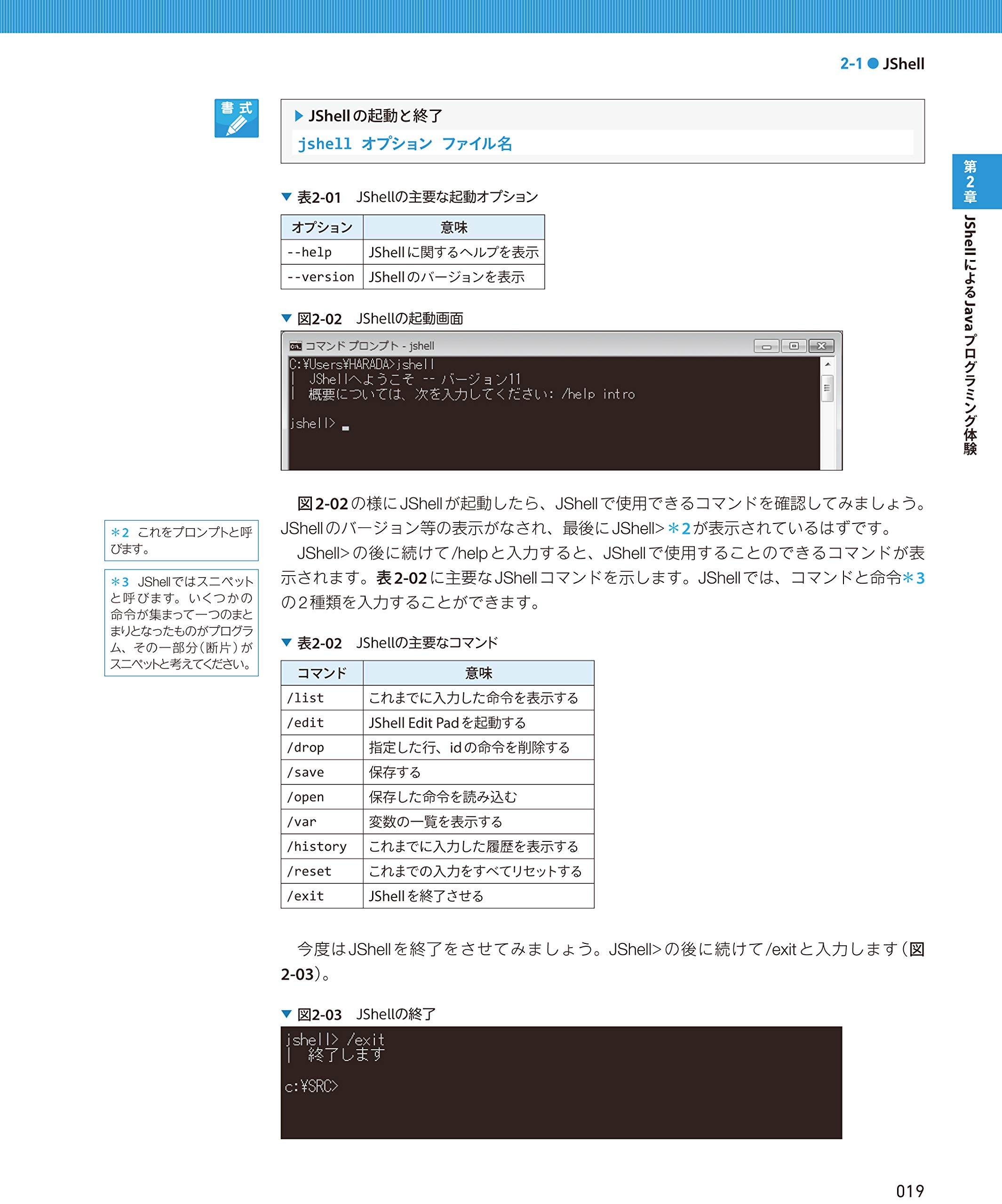The width and height of the screenshot is (1002, 1204).
Task: Expand the 図2-02 section triangle
Action: [287, 319]
